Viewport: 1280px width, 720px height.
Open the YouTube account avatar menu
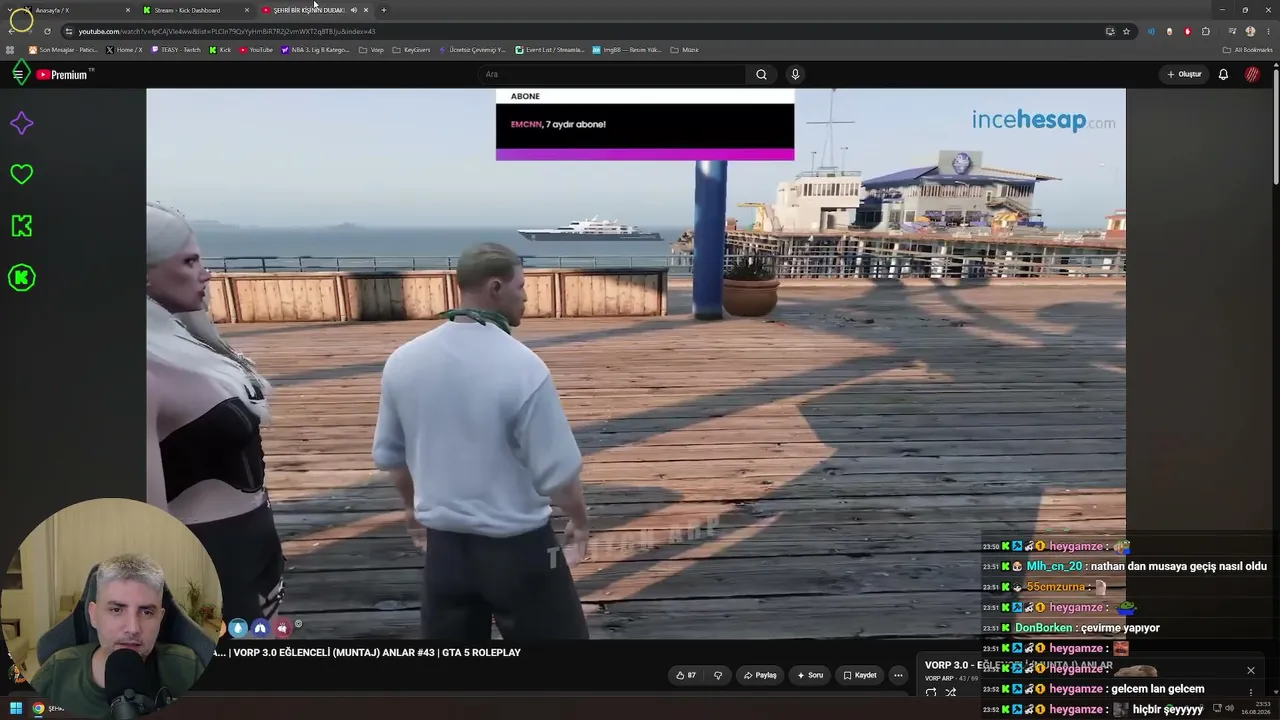[x=1252, y=74]
